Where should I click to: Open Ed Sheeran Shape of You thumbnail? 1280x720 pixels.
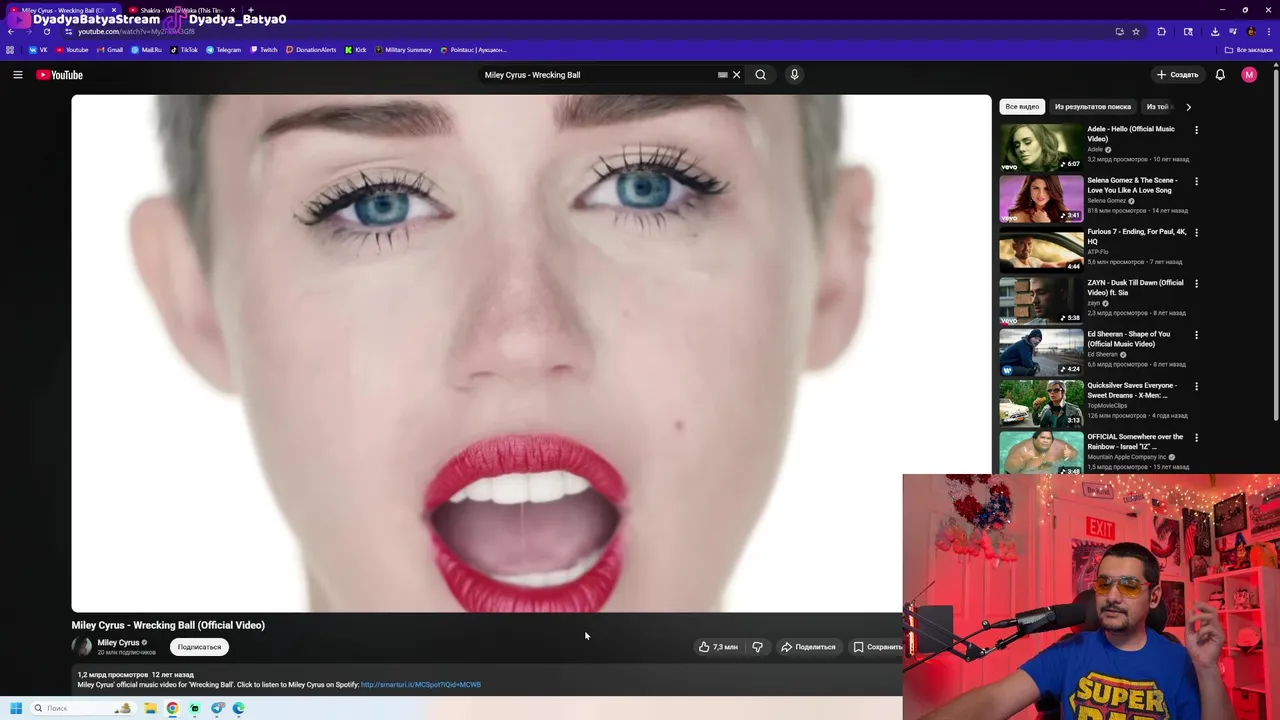pyautogui.click(x=1041, y=351)
